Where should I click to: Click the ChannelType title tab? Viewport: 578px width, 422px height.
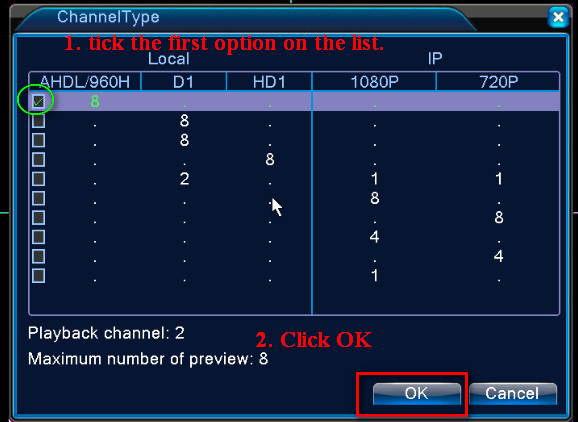(108, 17)
